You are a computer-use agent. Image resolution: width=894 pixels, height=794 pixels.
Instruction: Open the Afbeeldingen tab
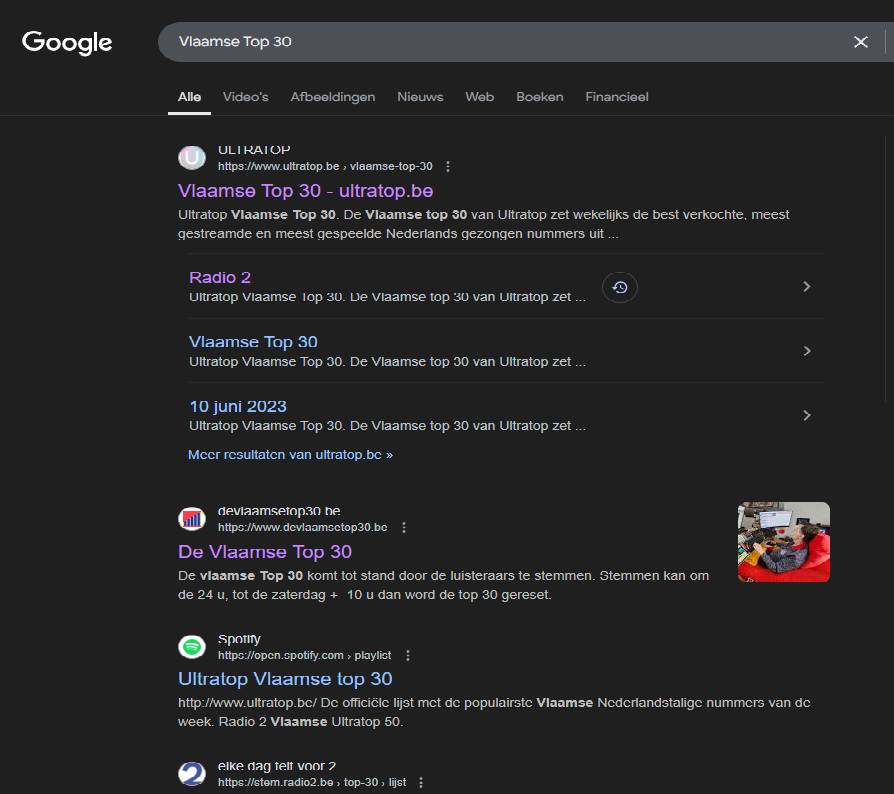point(332,97)
